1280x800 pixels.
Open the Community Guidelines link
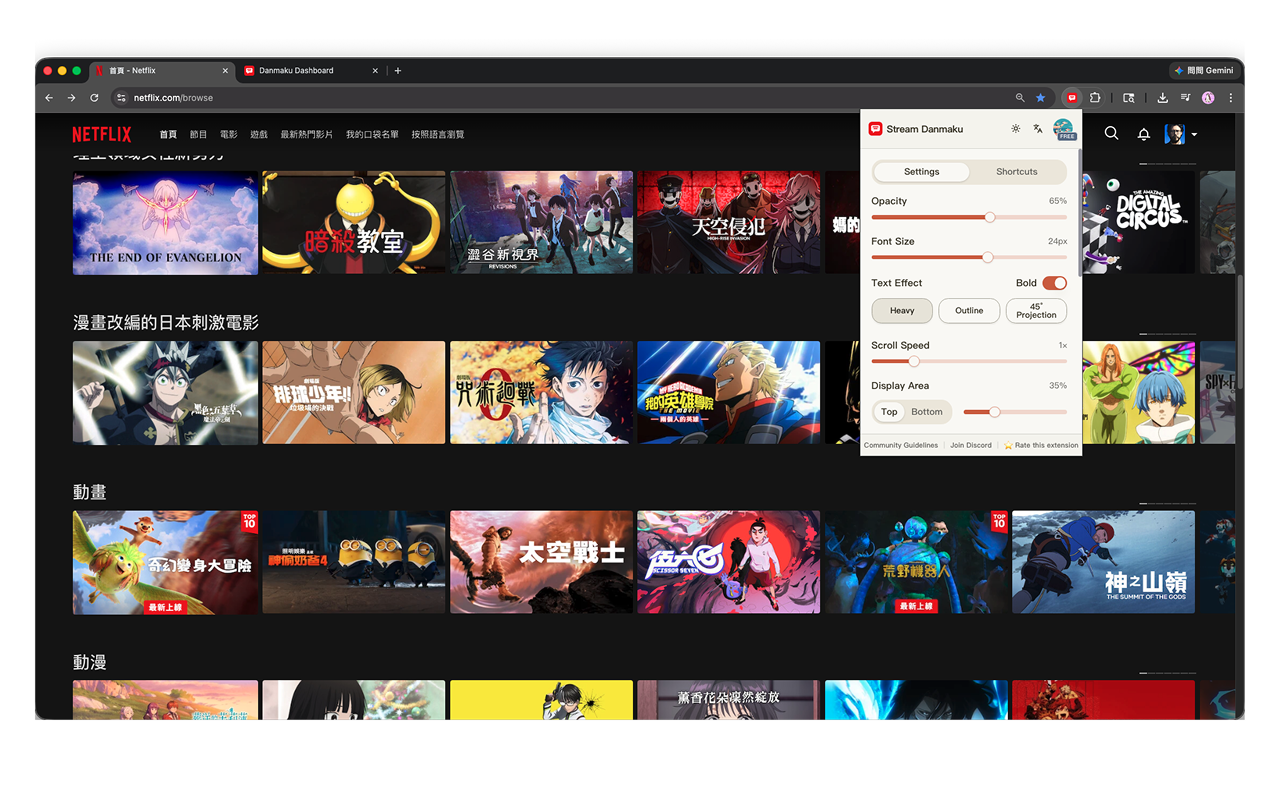pos(901,446)
